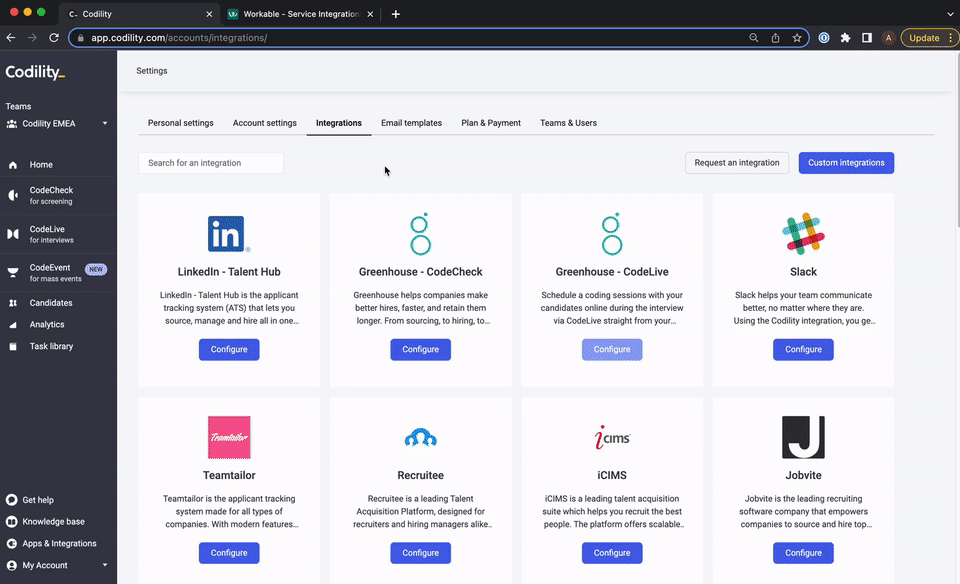Switch to the Workable browser tab

[301, 14]
